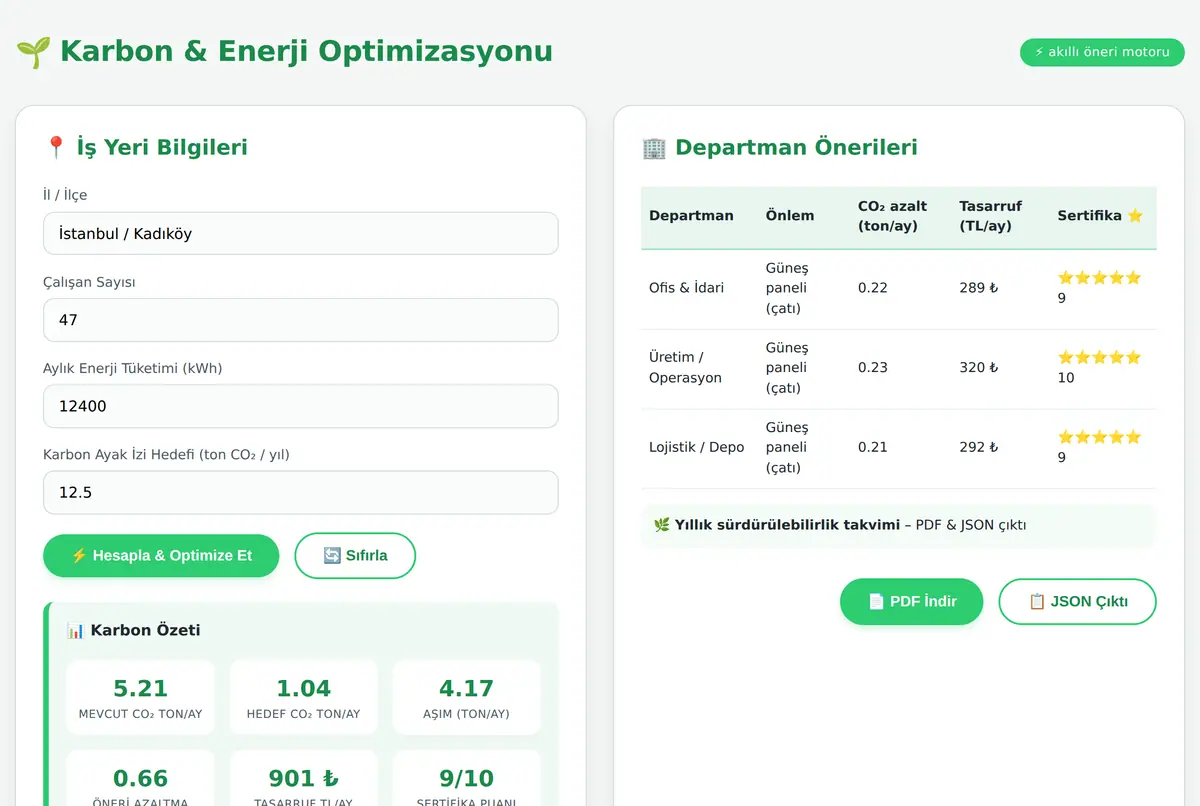
Task: Click the 'Ofis & İdari' cell
Action: point(686,288)
